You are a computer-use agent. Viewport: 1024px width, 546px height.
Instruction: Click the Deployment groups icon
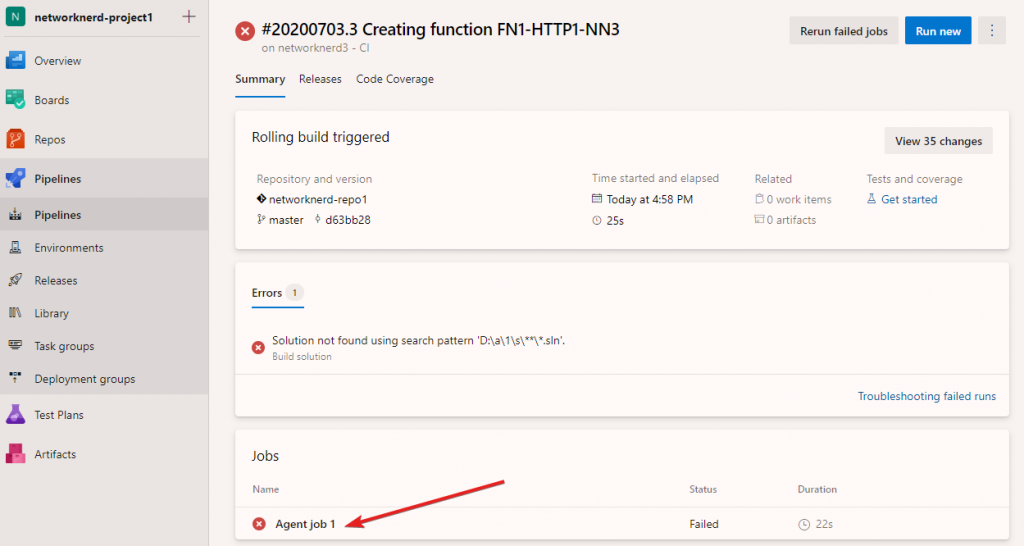[x=15, y=378]
